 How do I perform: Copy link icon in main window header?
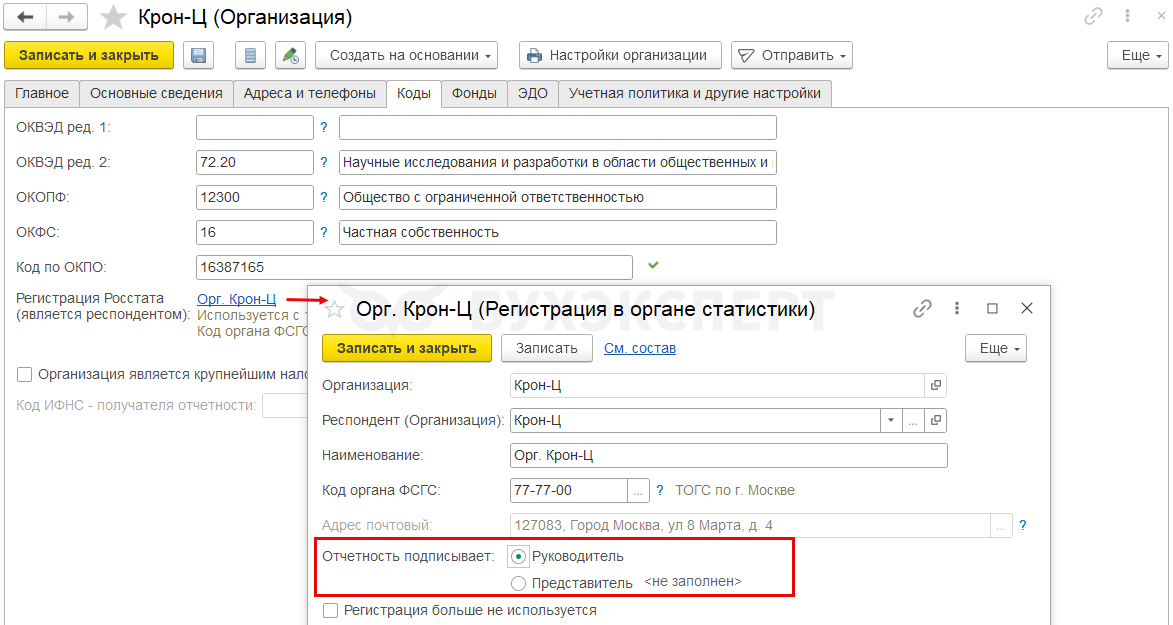pyautogui.click(x=1093, y=16)
